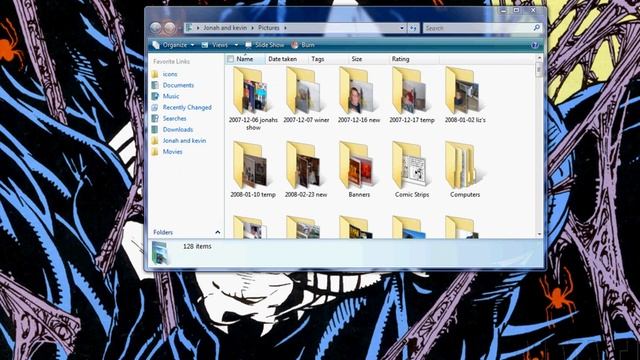The image size is (640, 360).
Task: Toggle the select-all checkbox in header
Action: pos(230,59)
